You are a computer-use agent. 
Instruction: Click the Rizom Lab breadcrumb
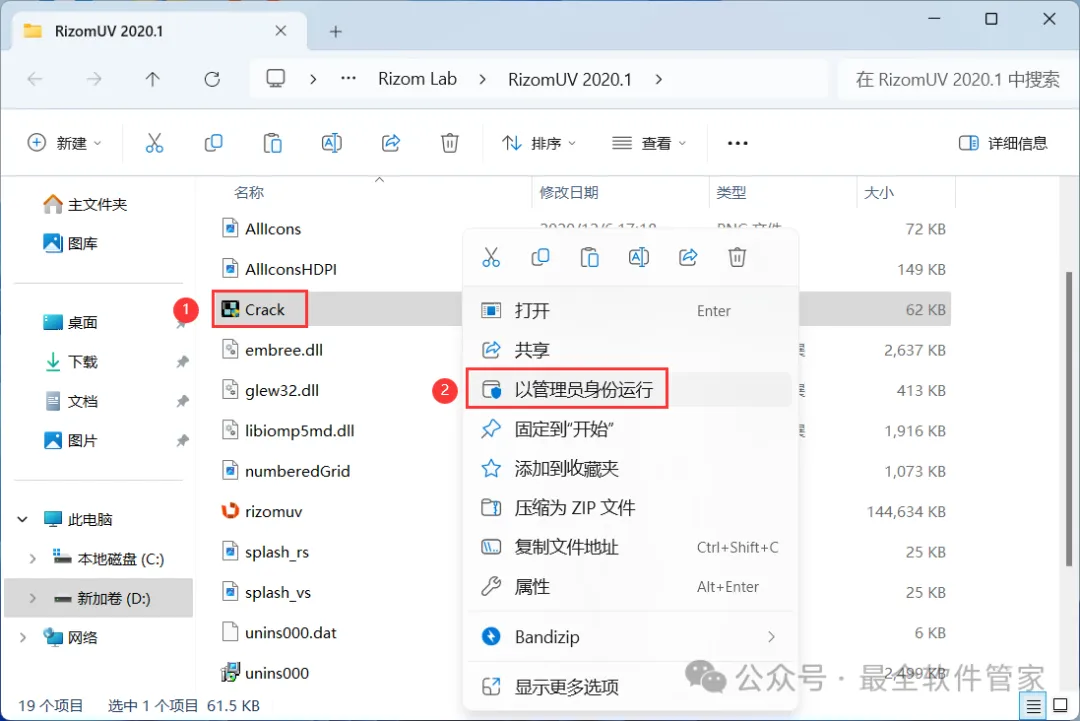click(417, 79)
